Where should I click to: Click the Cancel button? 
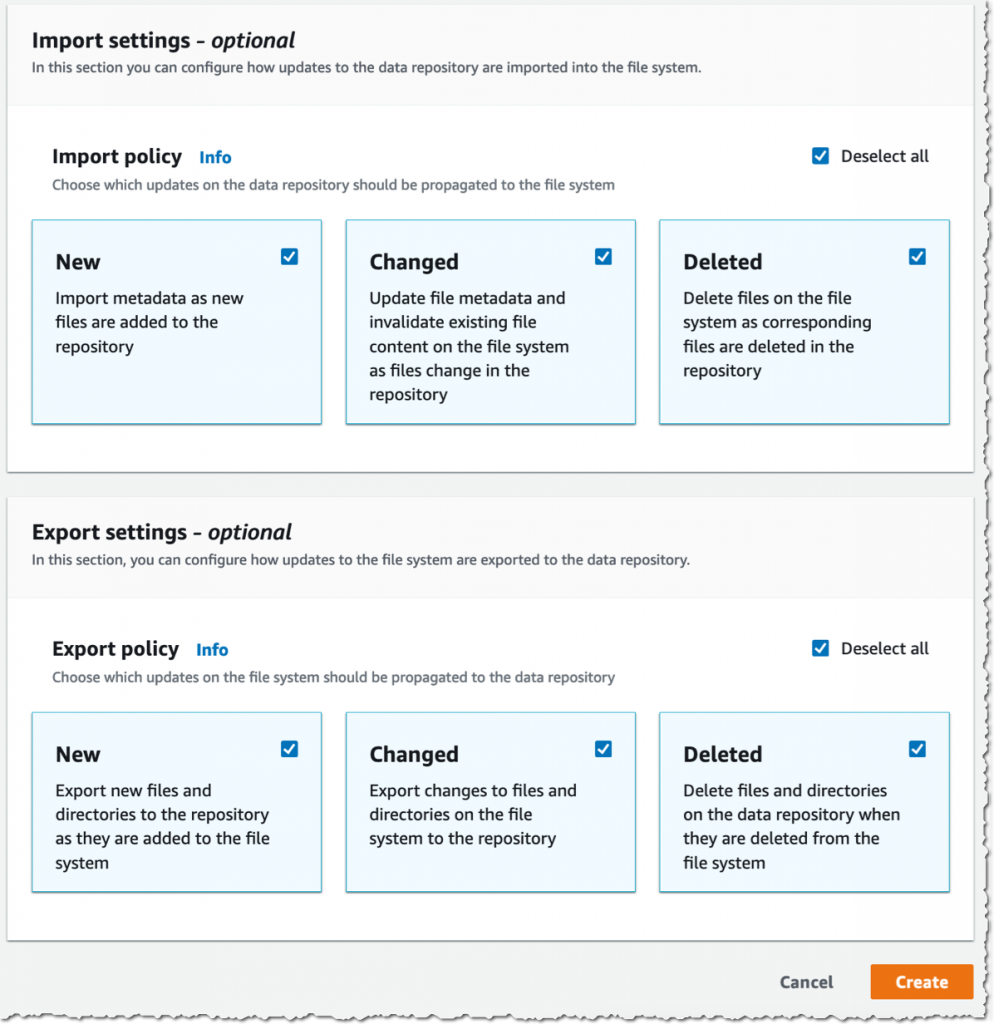point(807,982)
